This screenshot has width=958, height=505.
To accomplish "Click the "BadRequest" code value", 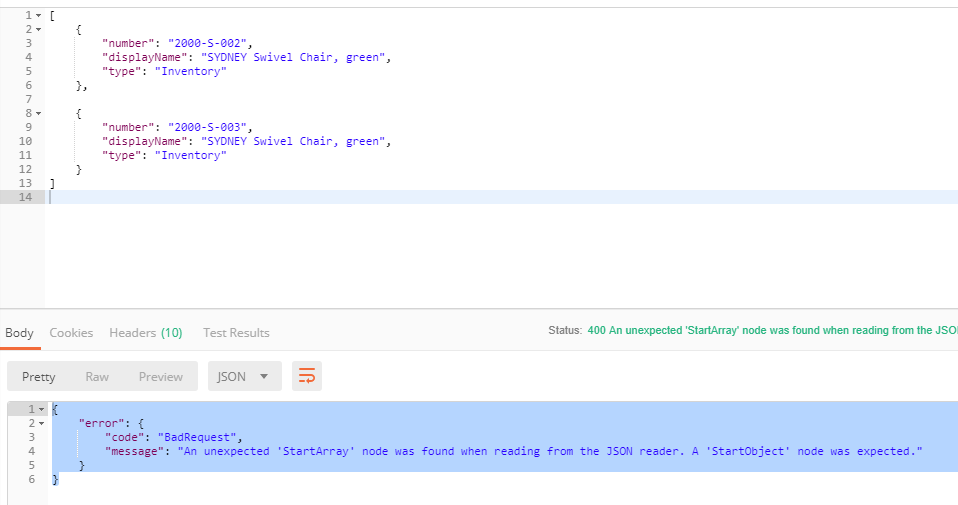I will pyautogui.click(x=197, y=437).
